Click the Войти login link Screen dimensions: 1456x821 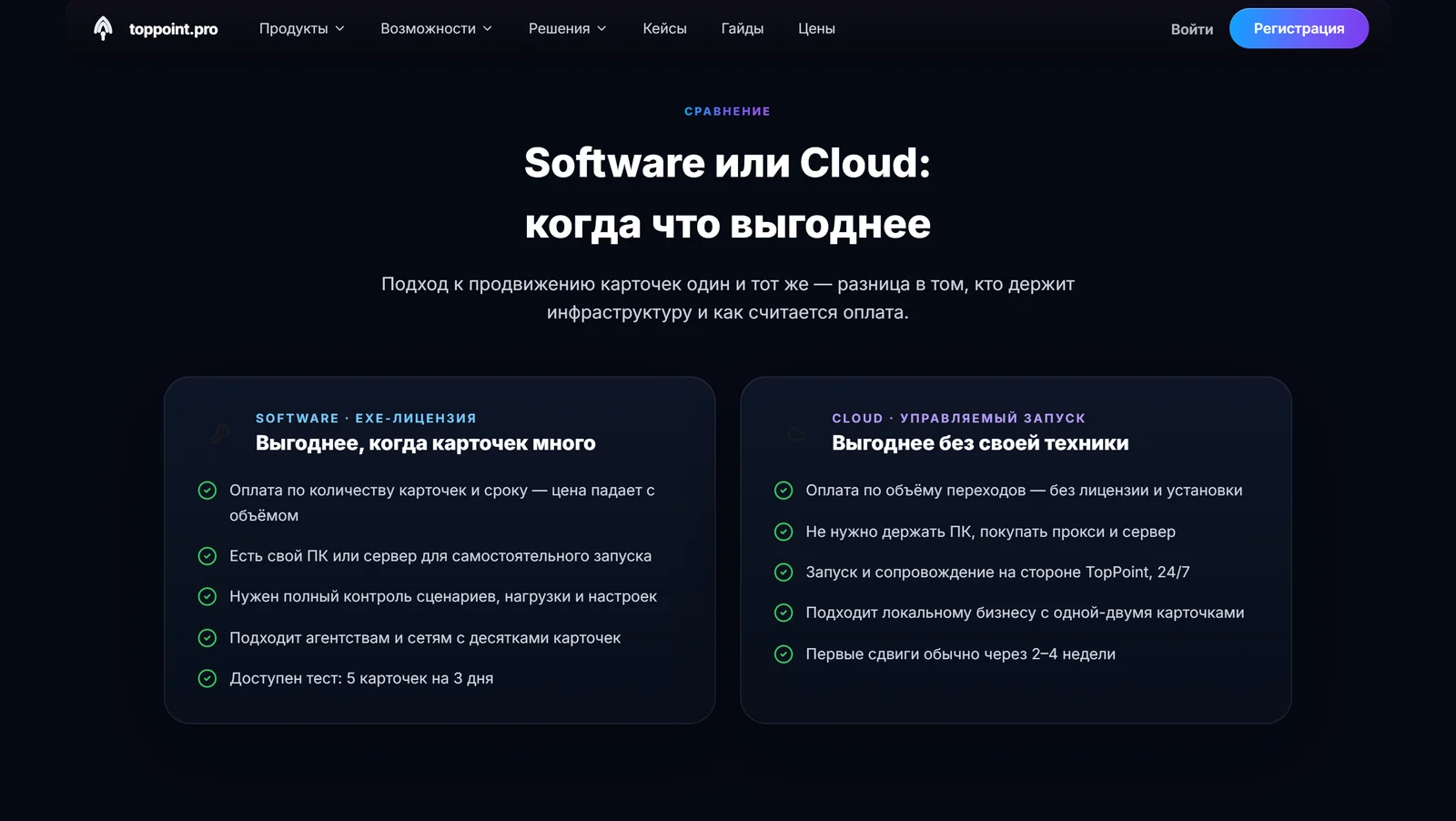(x=1191, y=29)
